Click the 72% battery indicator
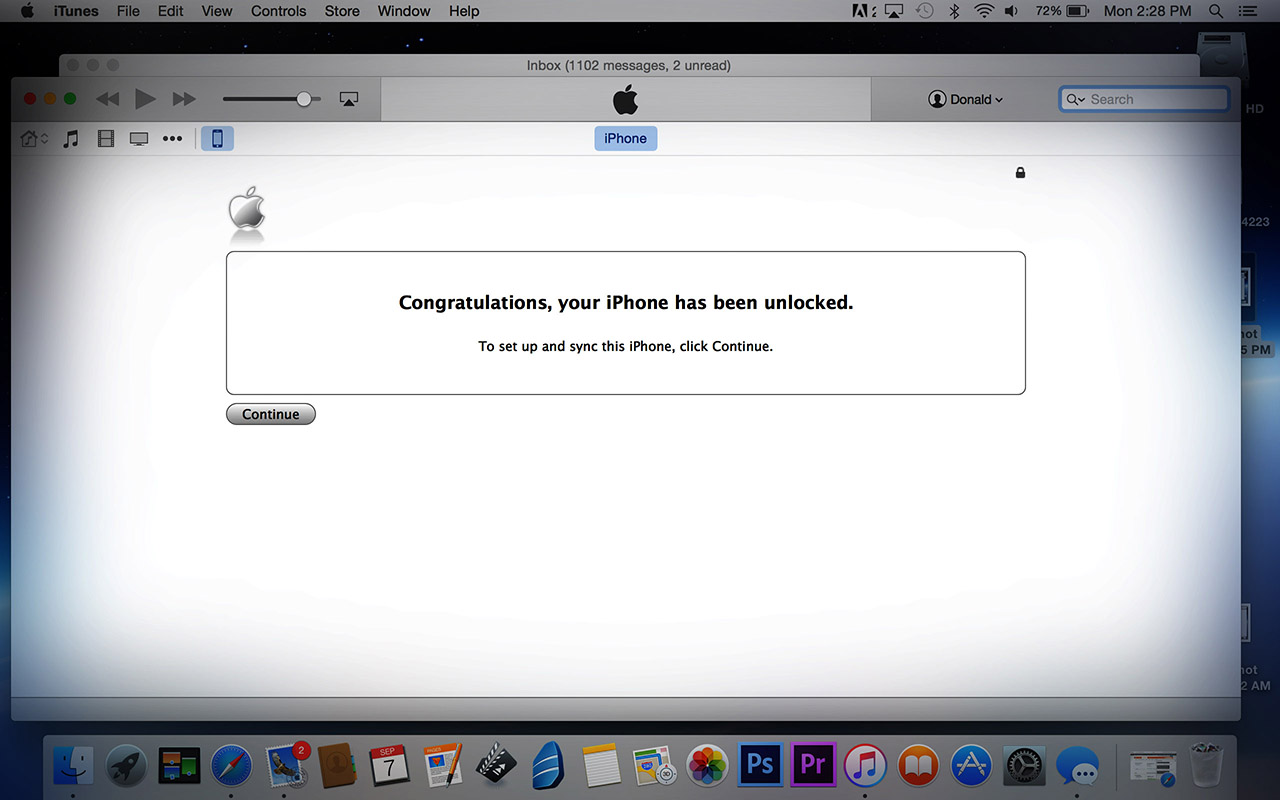Screen dimensions: 1280x800 pos(1062,11)
